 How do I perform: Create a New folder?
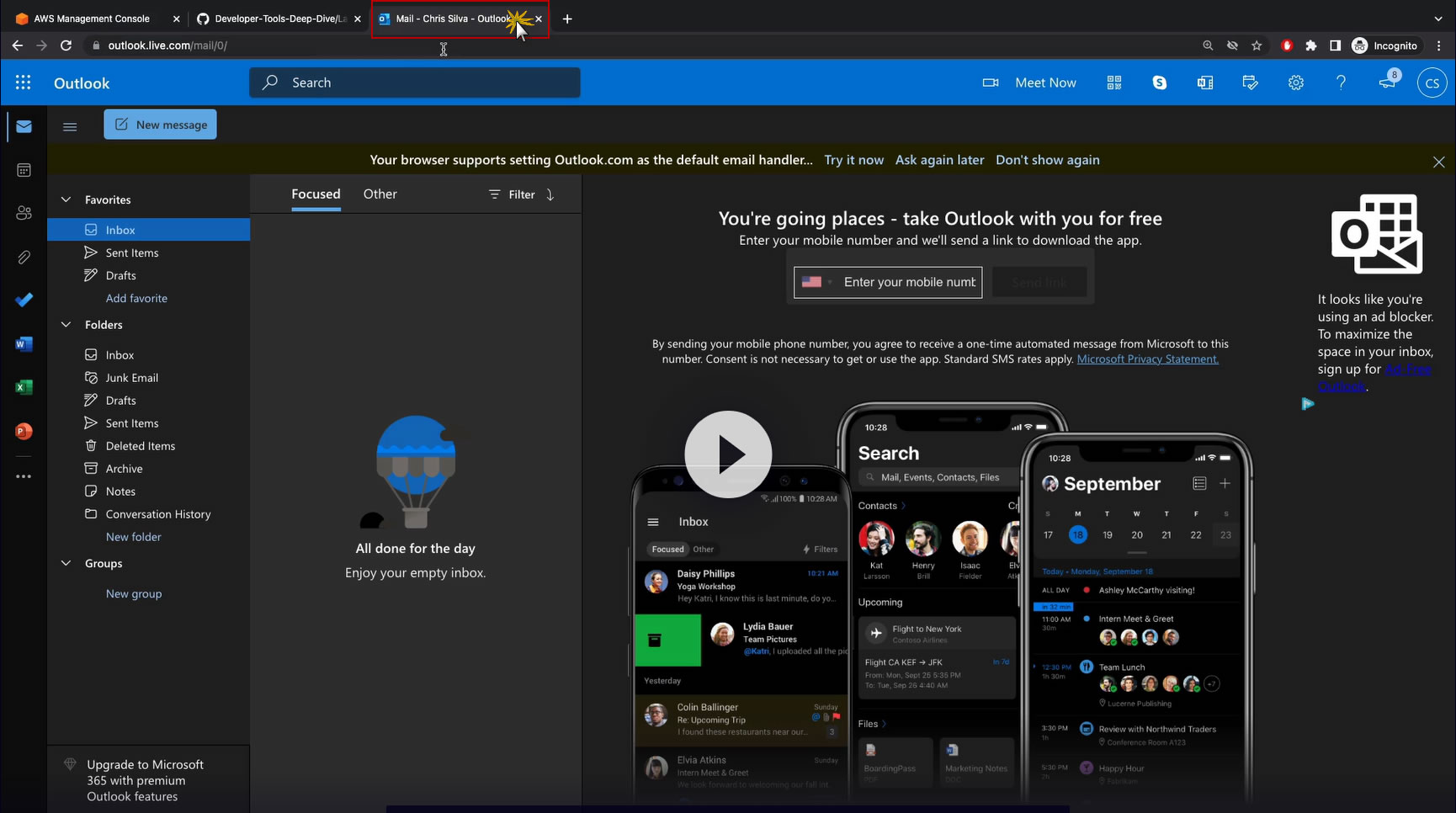[133, 537]
